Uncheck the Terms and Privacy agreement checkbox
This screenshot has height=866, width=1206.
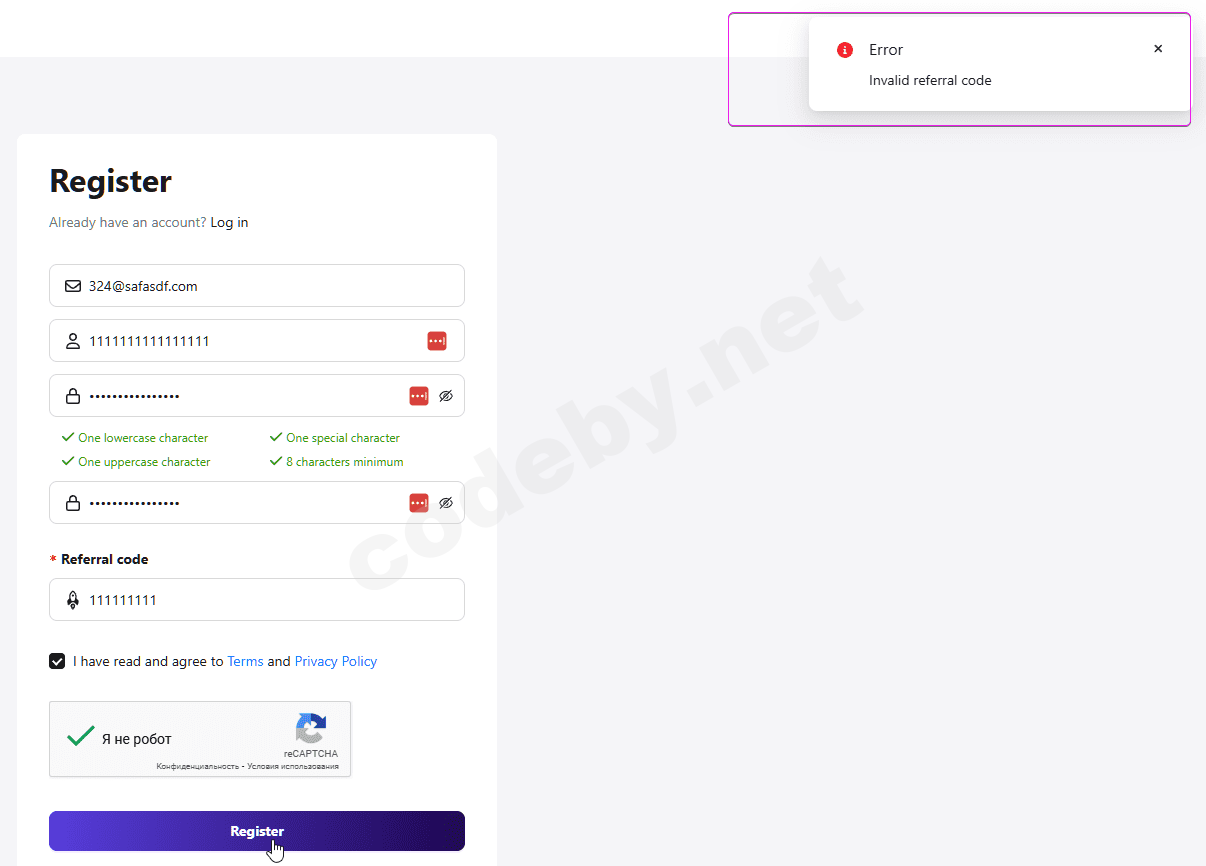coord(57,661)
